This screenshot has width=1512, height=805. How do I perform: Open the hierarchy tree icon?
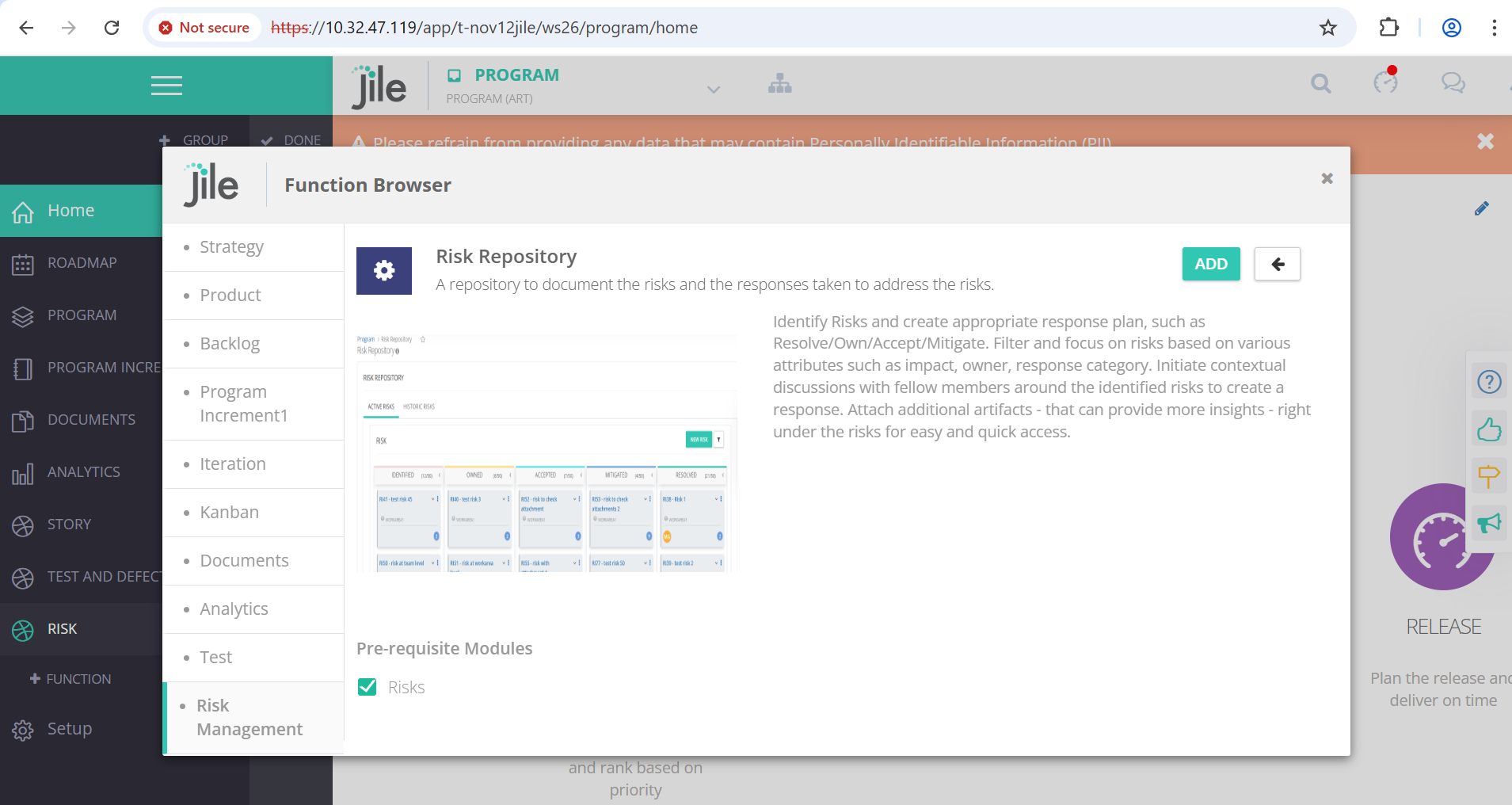pyautogui.click(x=779, y=84)
